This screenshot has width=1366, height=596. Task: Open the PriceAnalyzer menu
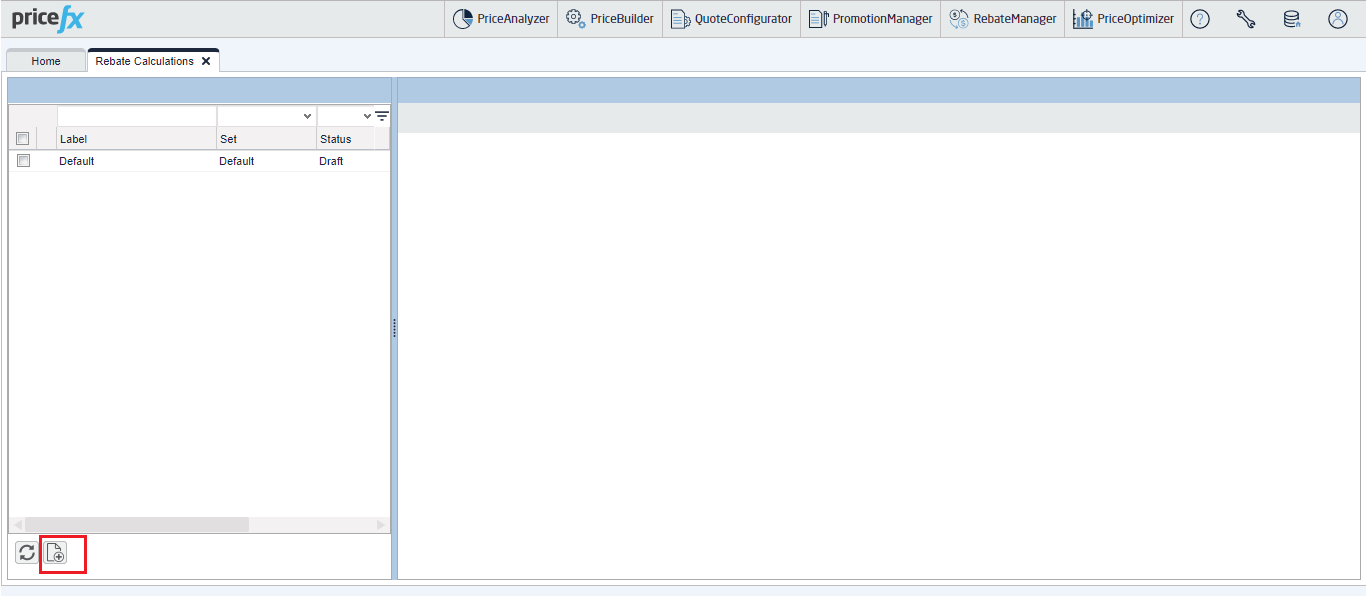click(501, 19)
